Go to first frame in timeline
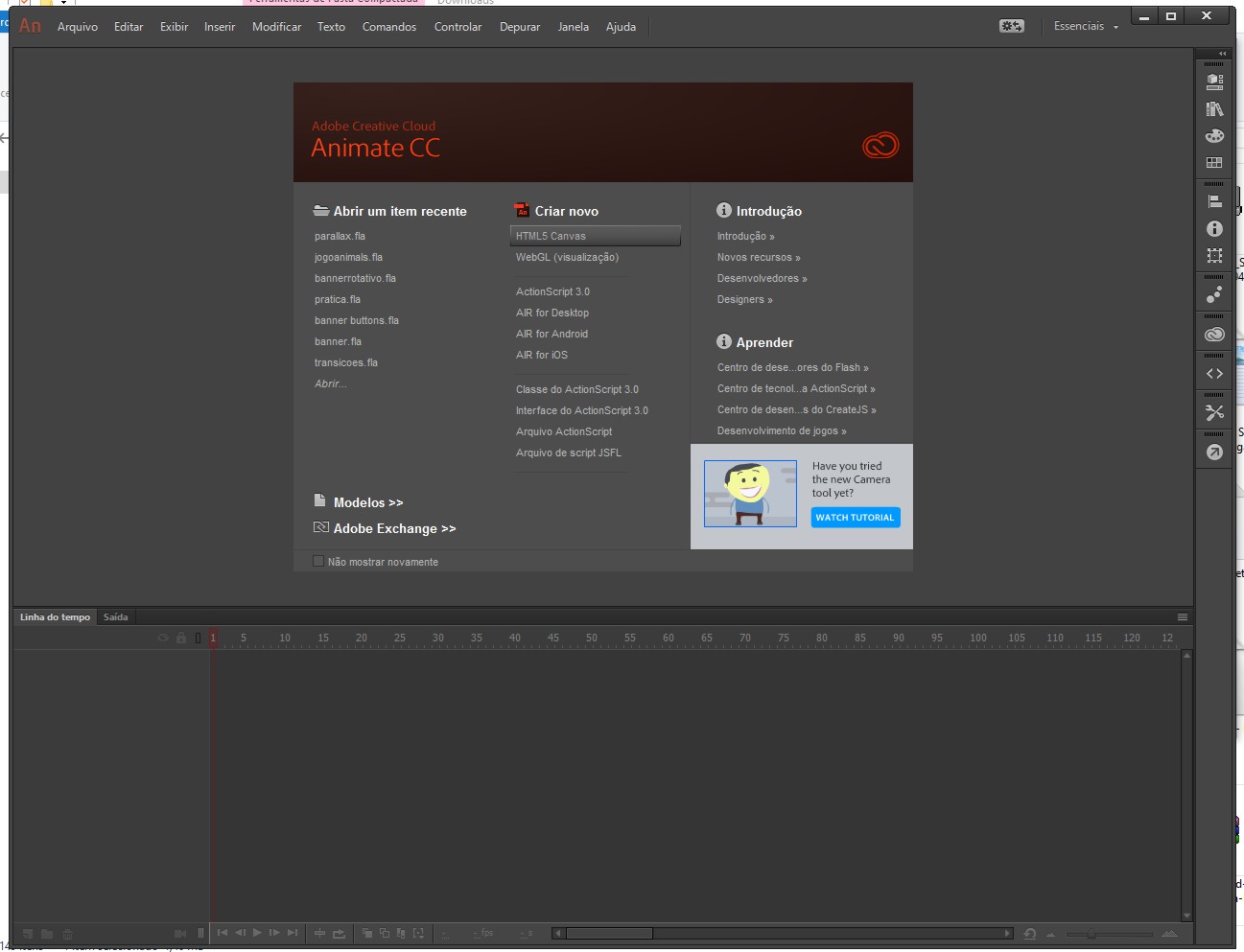Viewport: 1244px width, 952px height. tap(223, 933)
